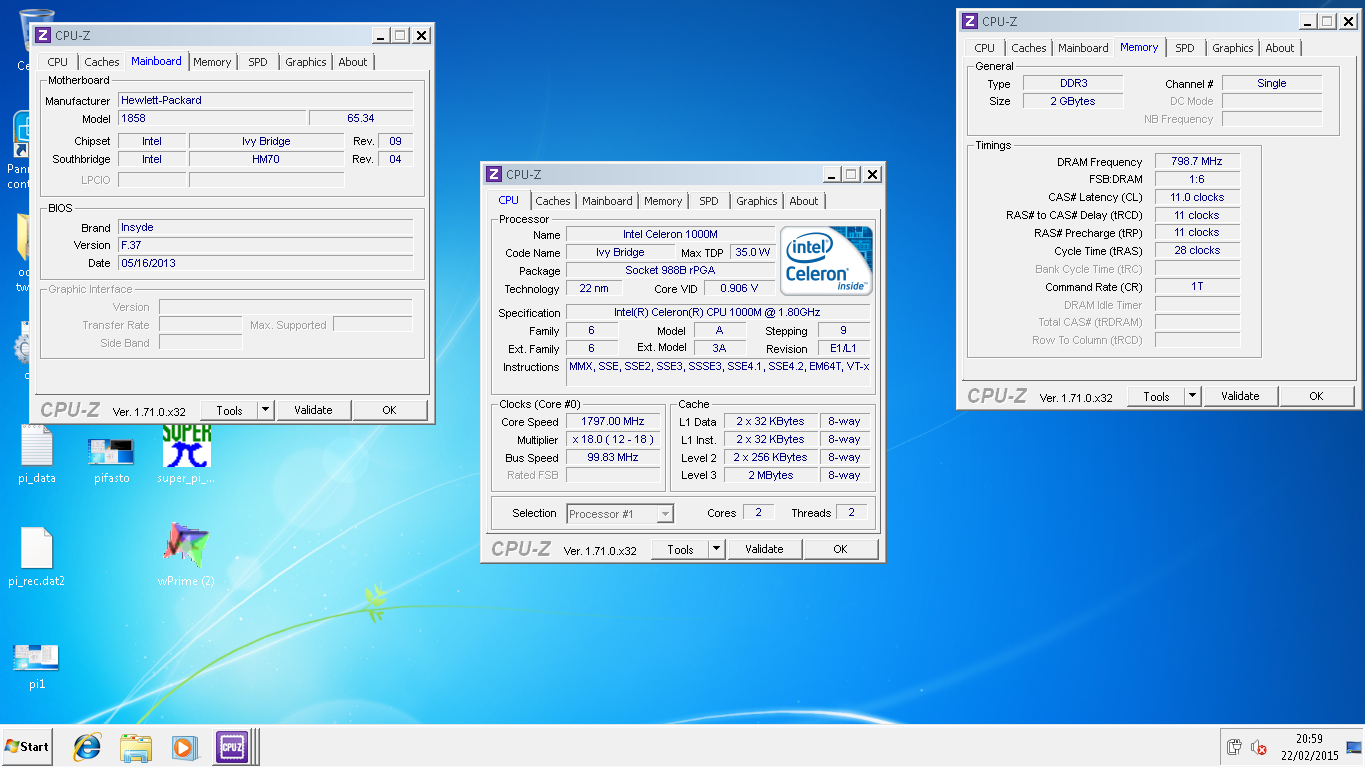The height and width of the screenshot is (767, 1365).
Task: Open the CPU tab in Mainboard window
Action: click(x=58, y=62)
